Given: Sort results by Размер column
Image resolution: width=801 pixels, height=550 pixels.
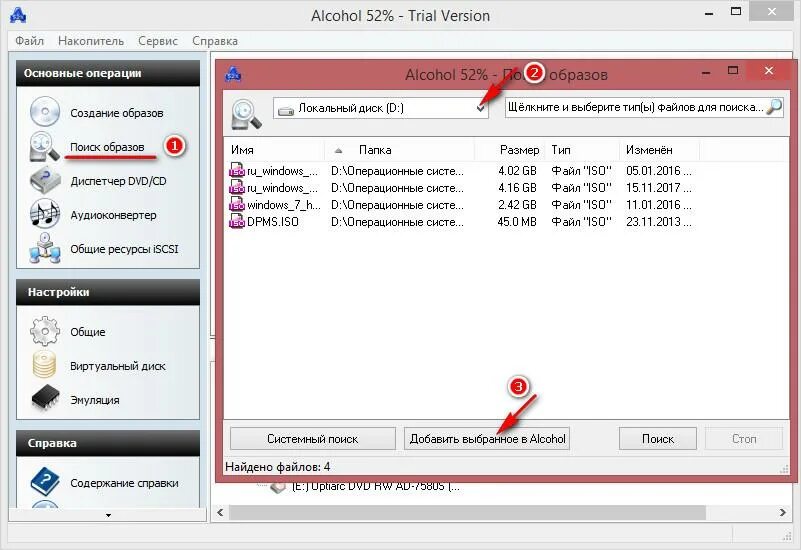Looking at the screenshot, I should click(510, 150).
